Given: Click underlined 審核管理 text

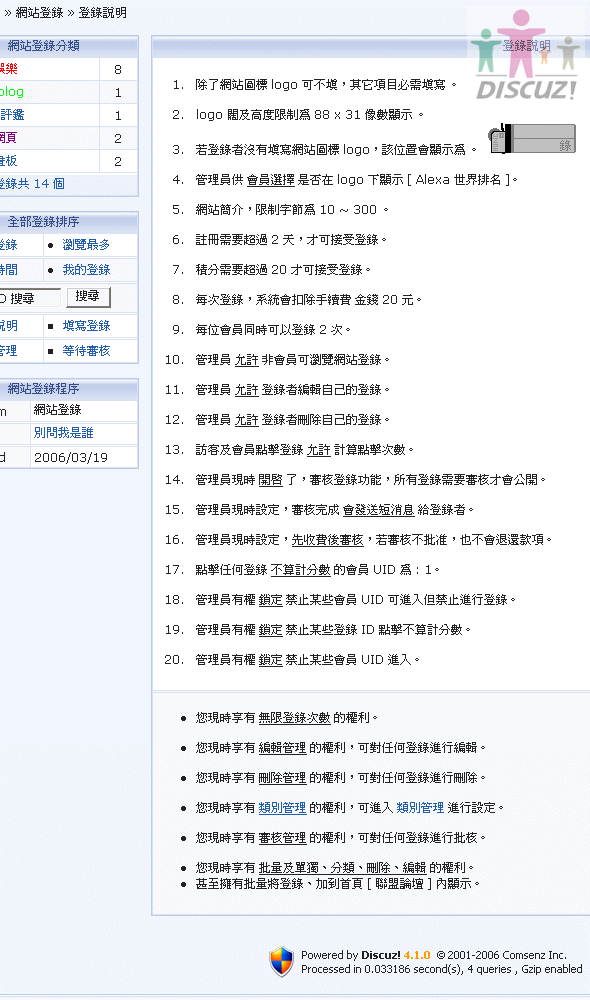Looking at the screenshot, I should click(x=282, y=837).
